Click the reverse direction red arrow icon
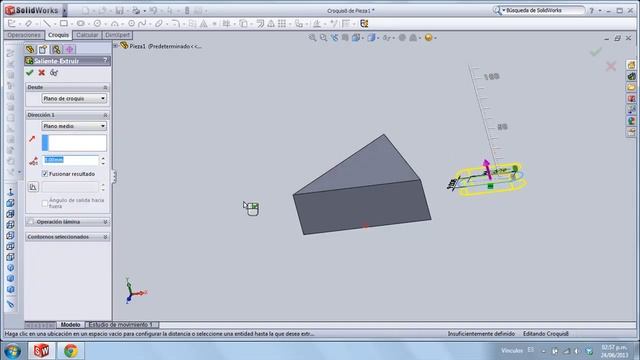Screen dimensions: 640x360 click(x=32, y=139)
